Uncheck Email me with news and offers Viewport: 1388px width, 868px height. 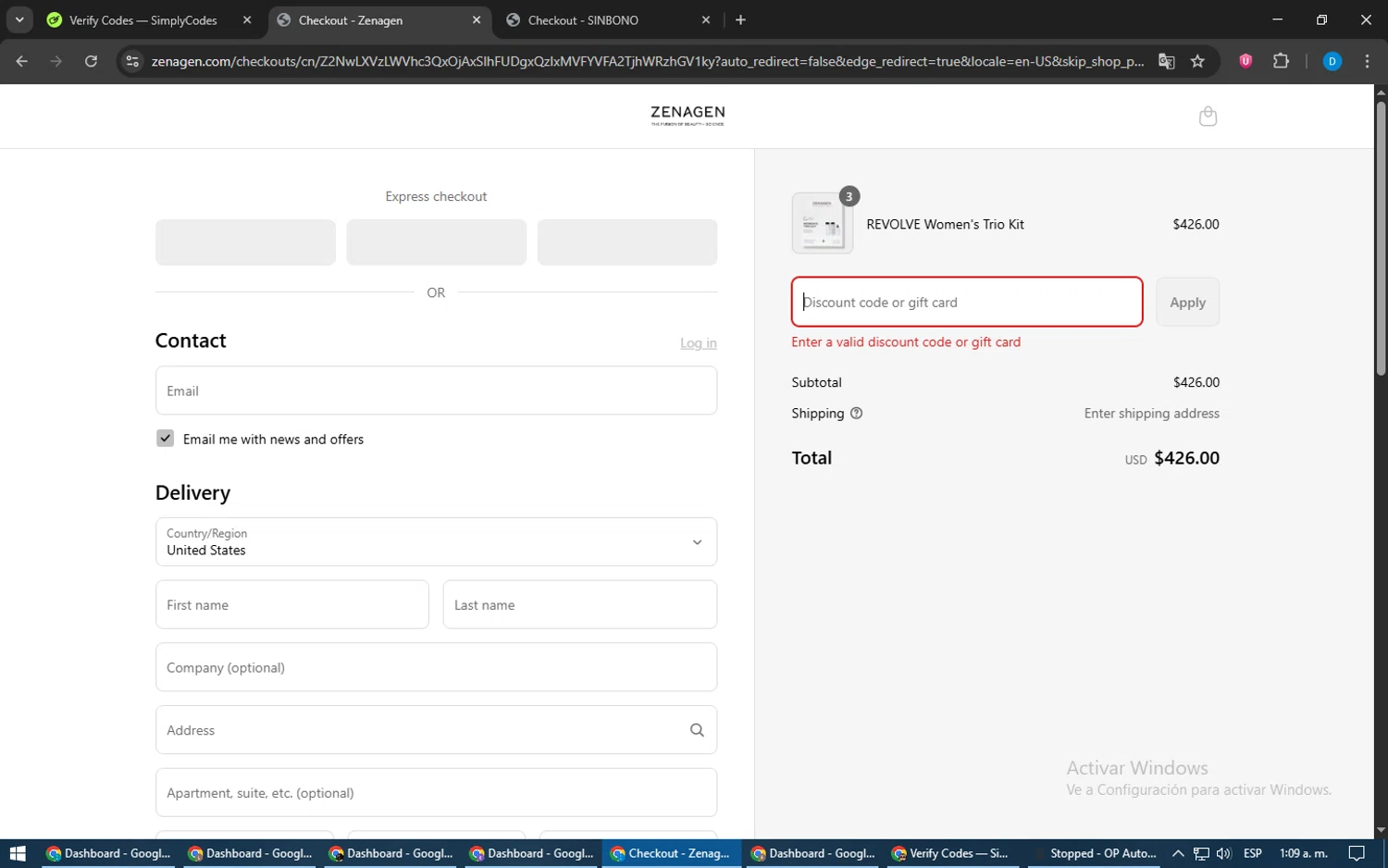[165, 439]
